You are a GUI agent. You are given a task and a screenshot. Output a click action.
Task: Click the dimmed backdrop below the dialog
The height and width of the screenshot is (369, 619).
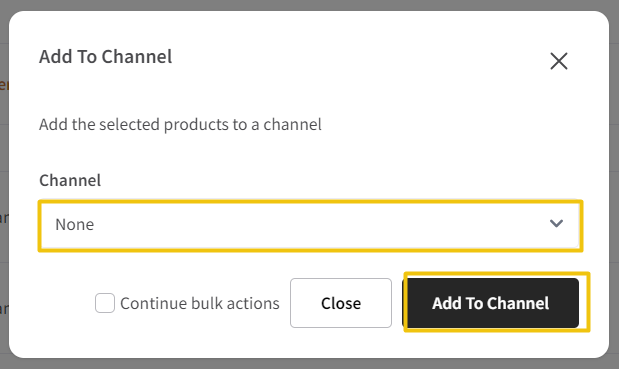tap(310, 364)
